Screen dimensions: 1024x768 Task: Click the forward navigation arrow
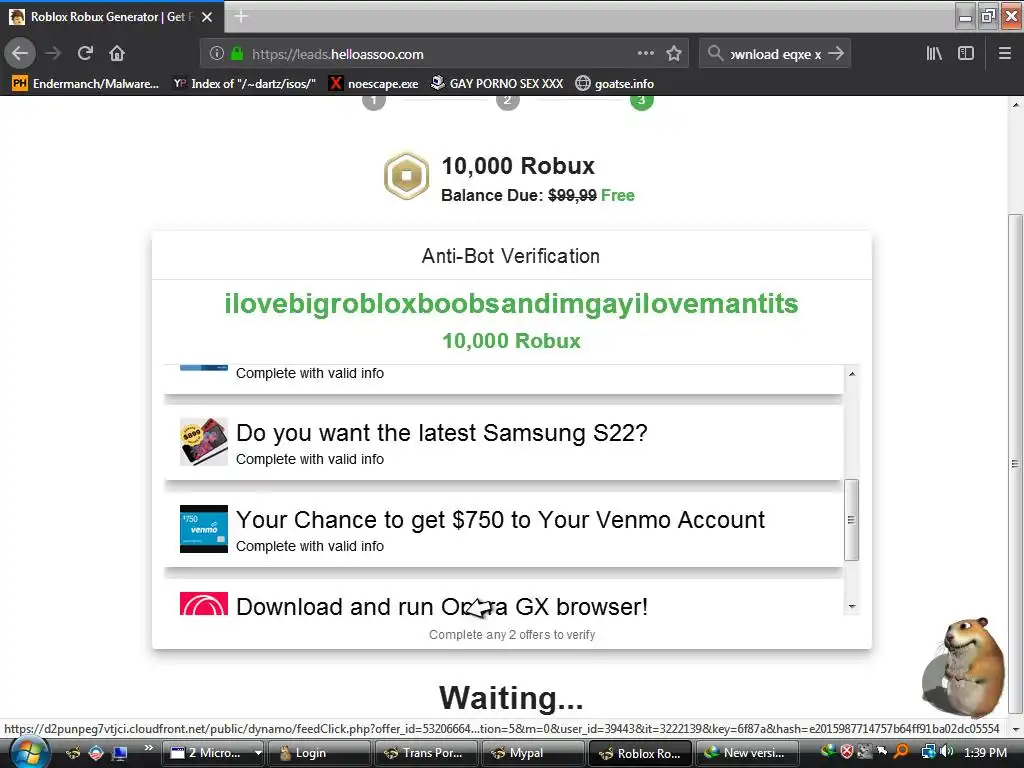tap(54, 53)
